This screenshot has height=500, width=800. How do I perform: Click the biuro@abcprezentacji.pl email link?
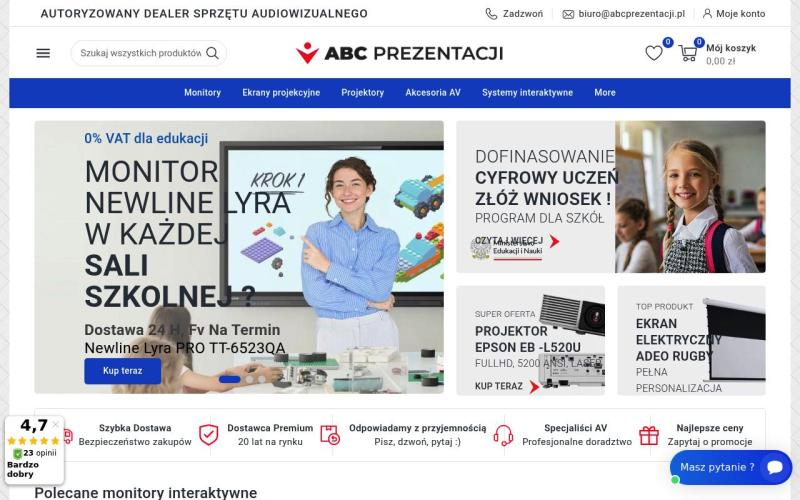coord(631,14)
